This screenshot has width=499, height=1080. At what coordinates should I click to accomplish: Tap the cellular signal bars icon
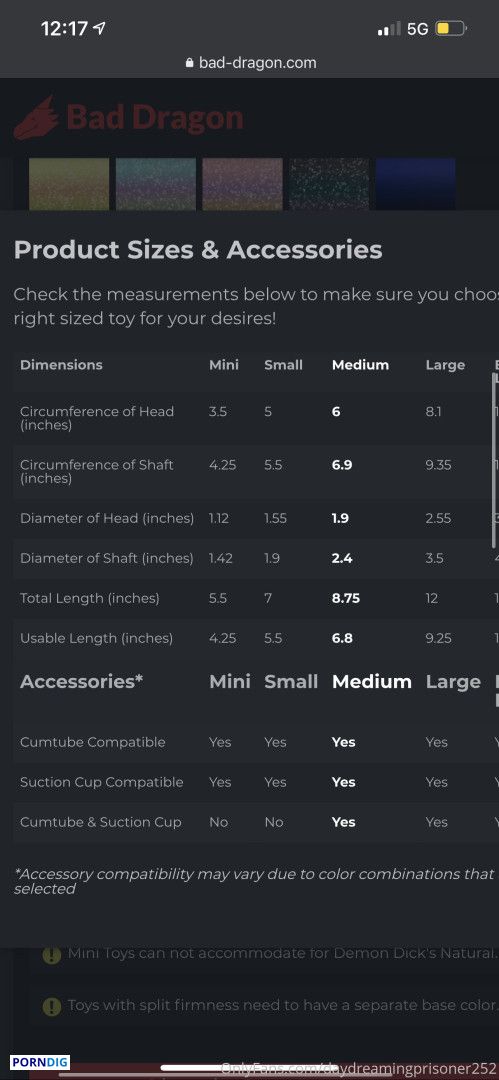pyautogui.click(x=389, y=29)
